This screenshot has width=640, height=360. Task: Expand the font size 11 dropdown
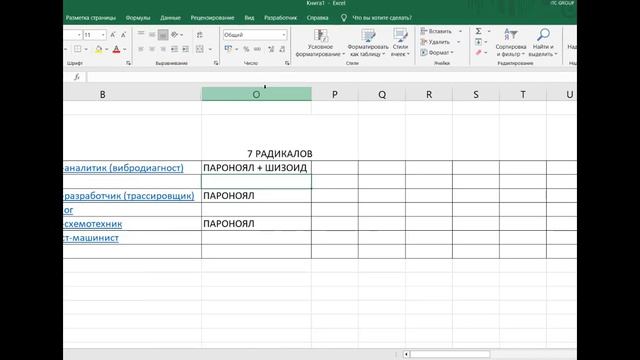point(103,35)
